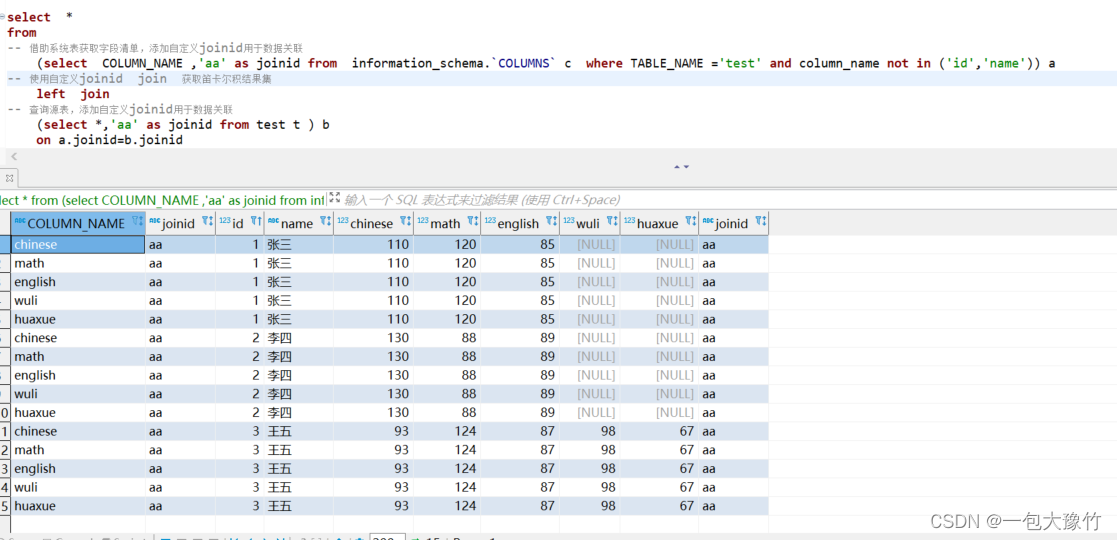Open the filter icon on name column
This screenshot has height=540, width=1117.
326,223
